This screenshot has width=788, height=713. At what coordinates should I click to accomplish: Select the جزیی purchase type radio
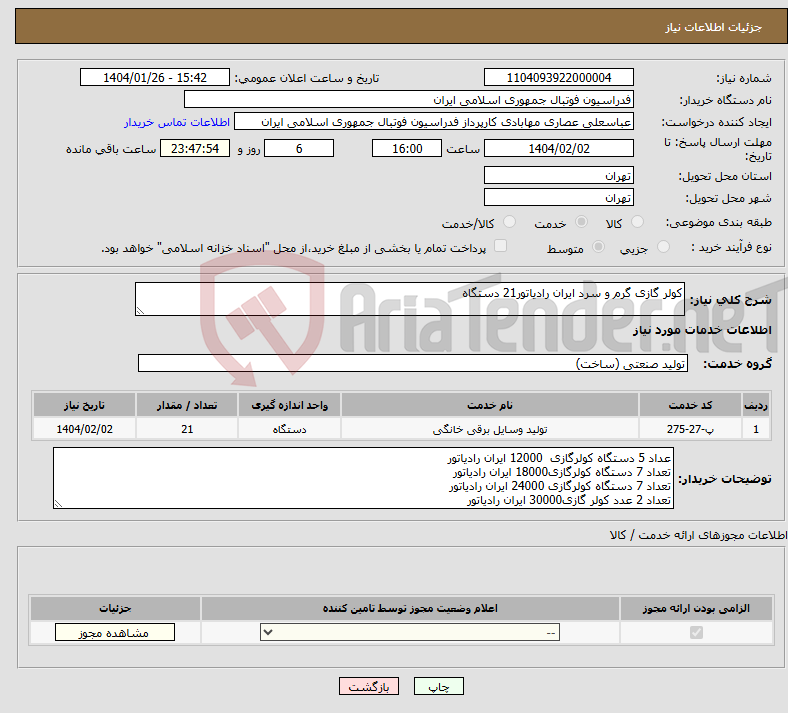pyautogui.click(x=663, y=247)
